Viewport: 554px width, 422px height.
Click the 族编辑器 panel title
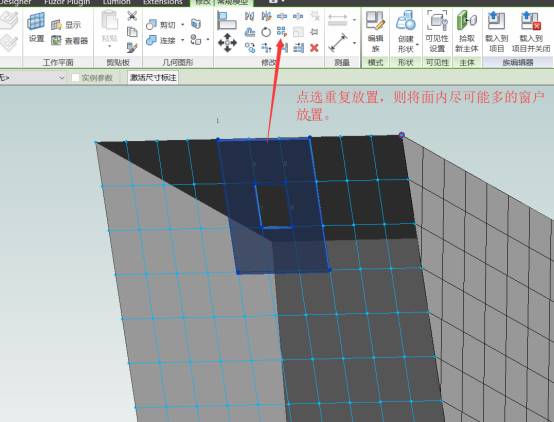[518, 63]
